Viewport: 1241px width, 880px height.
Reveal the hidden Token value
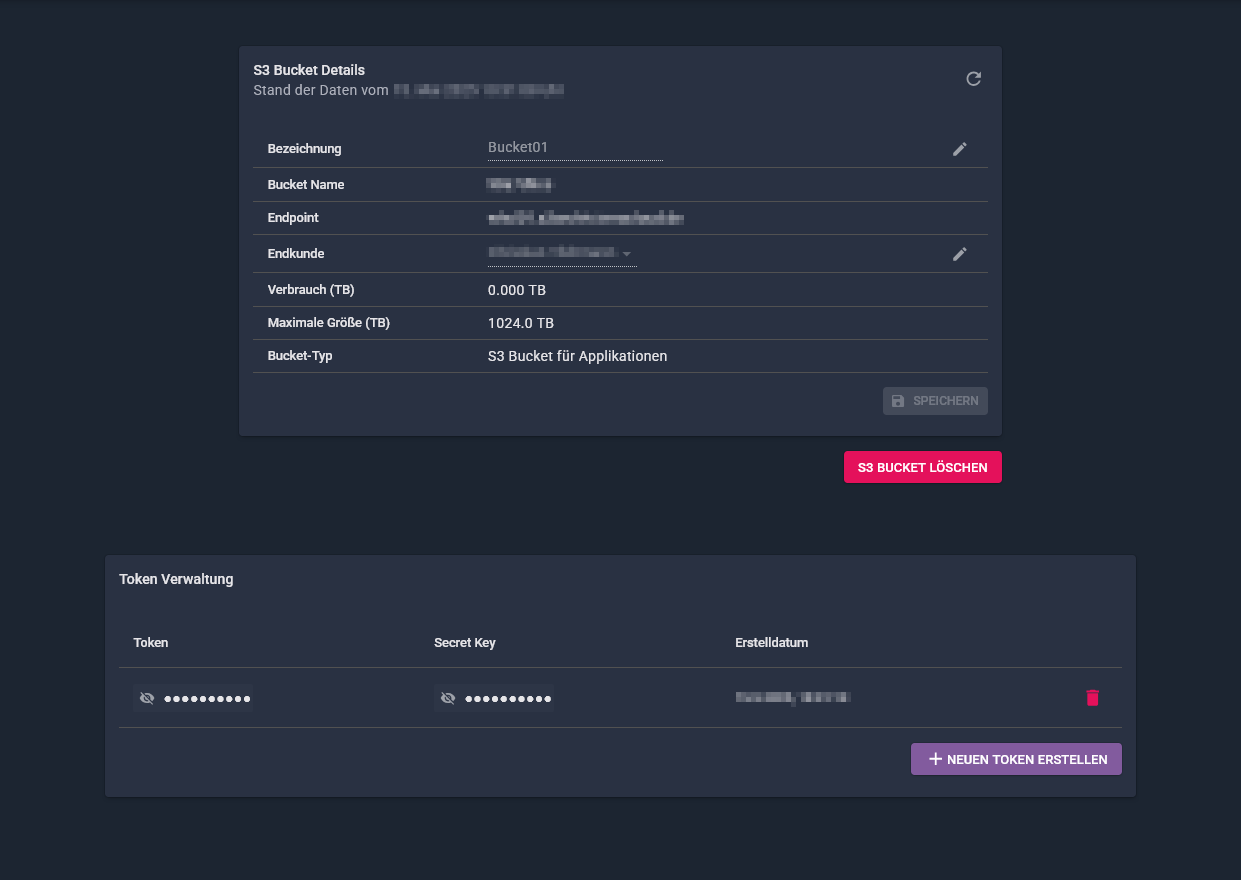pyautogui.click(x=147, y=698)
